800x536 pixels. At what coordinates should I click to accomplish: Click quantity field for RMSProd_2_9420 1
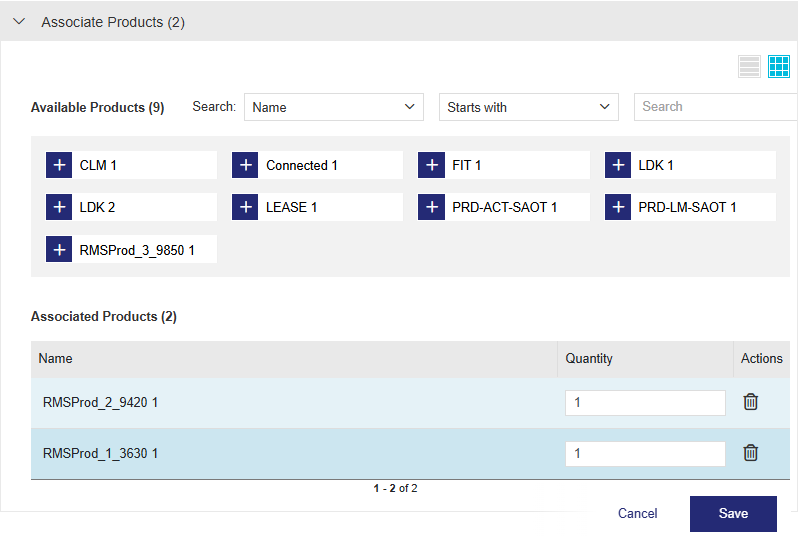point(645,402)
